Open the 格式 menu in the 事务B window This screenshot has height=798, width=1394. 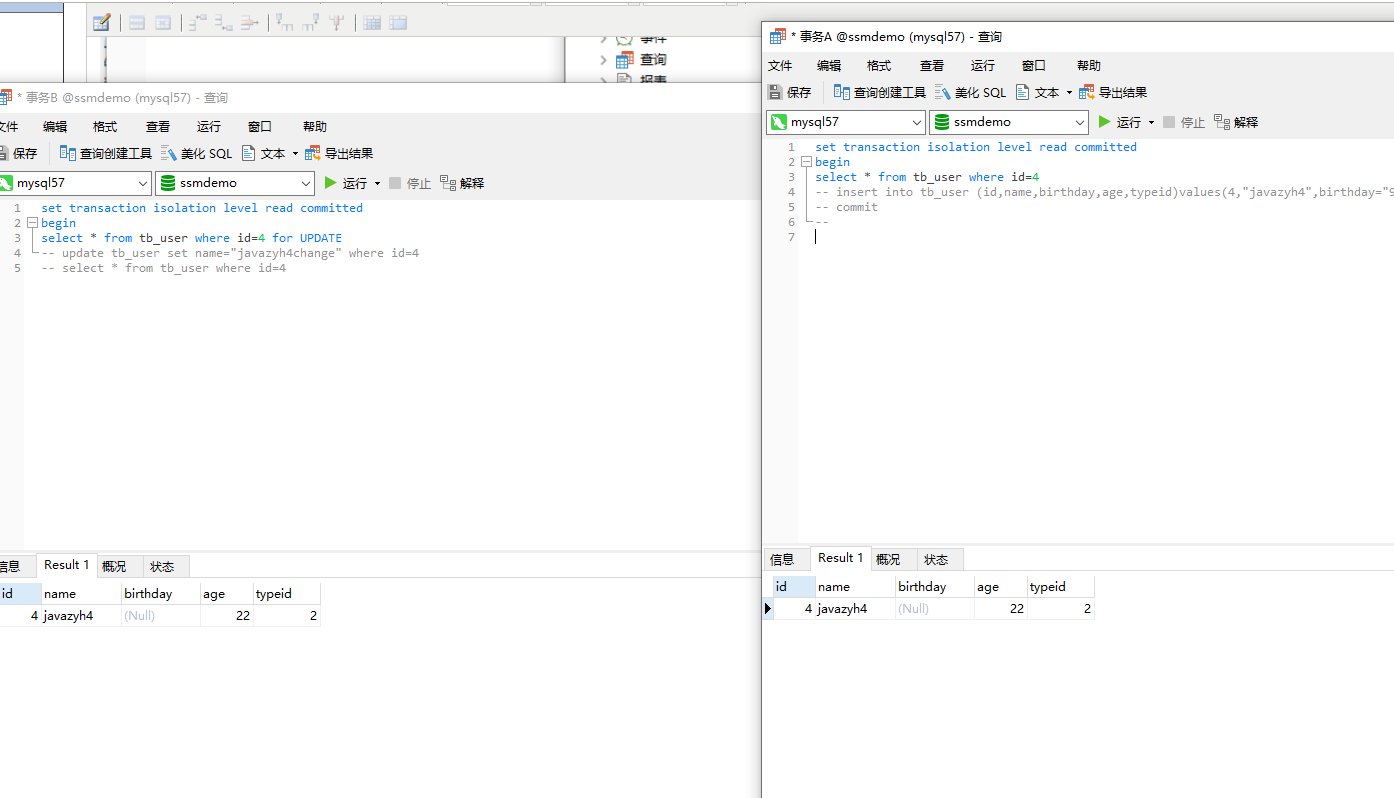(105, 126)
